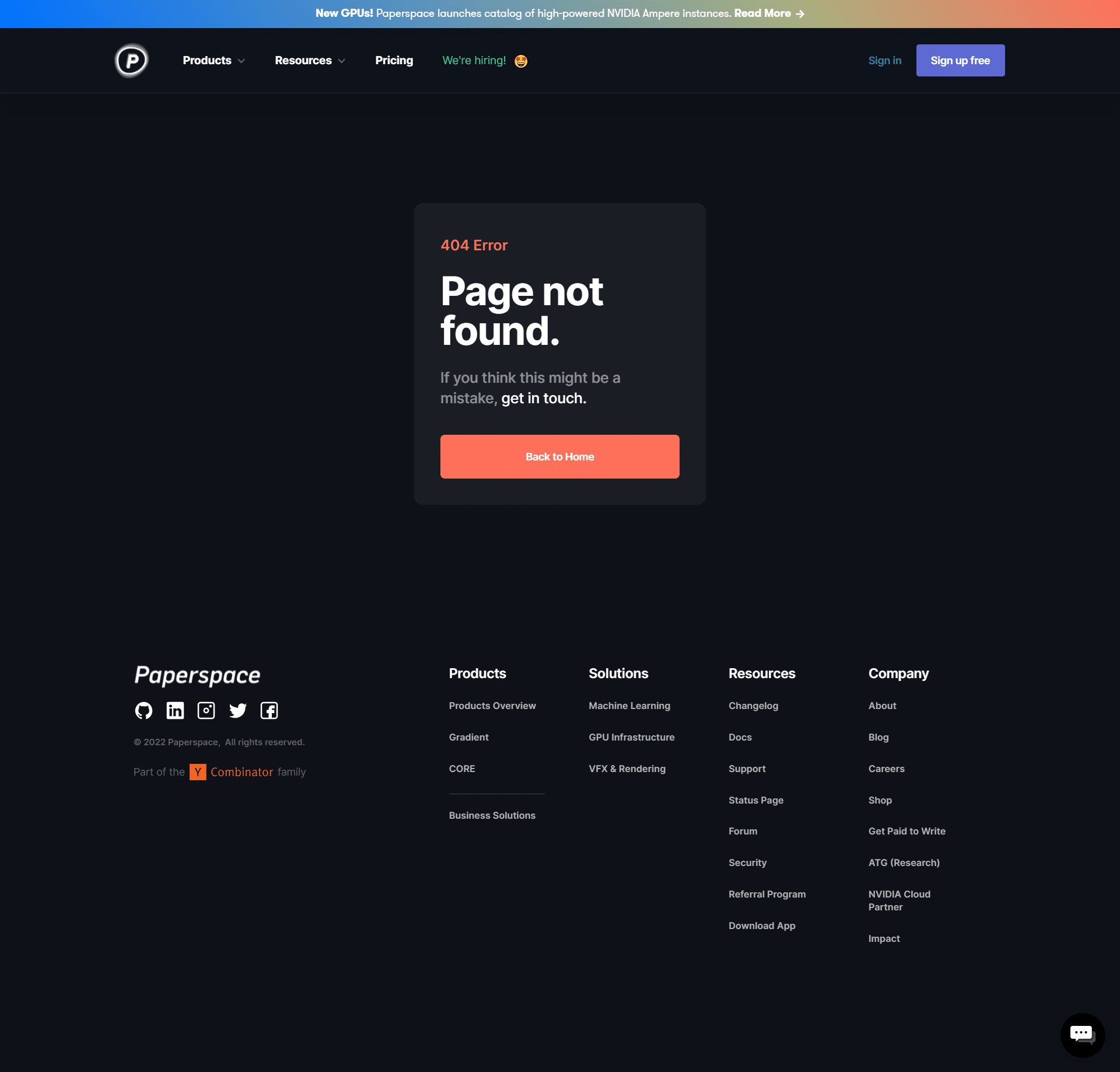
Task: Open the live chat bubble
Action: 1083,1035
